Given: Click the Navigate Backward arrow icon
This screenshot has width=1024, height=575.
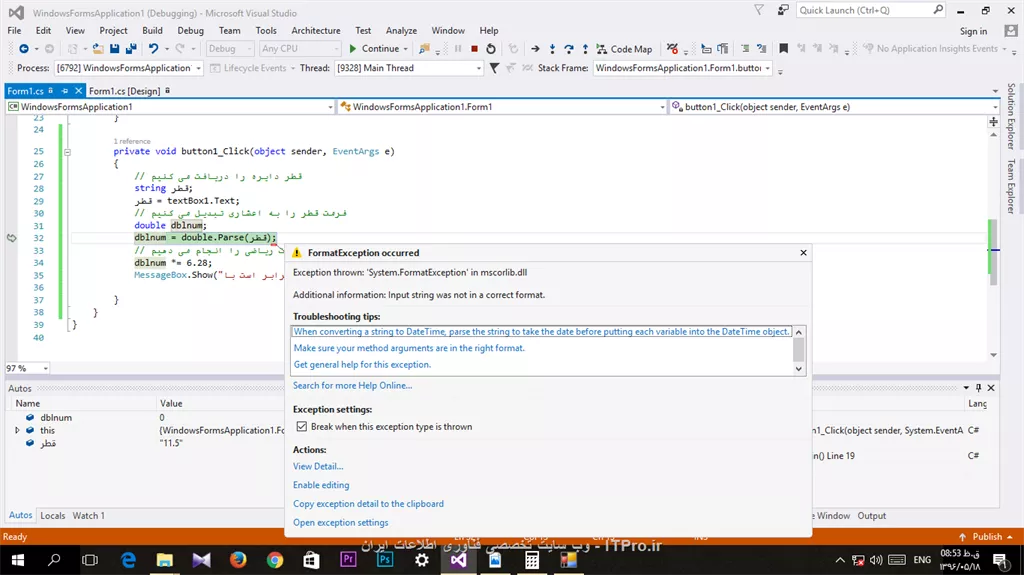Looking at the screenshot, I should click(24, 49).
